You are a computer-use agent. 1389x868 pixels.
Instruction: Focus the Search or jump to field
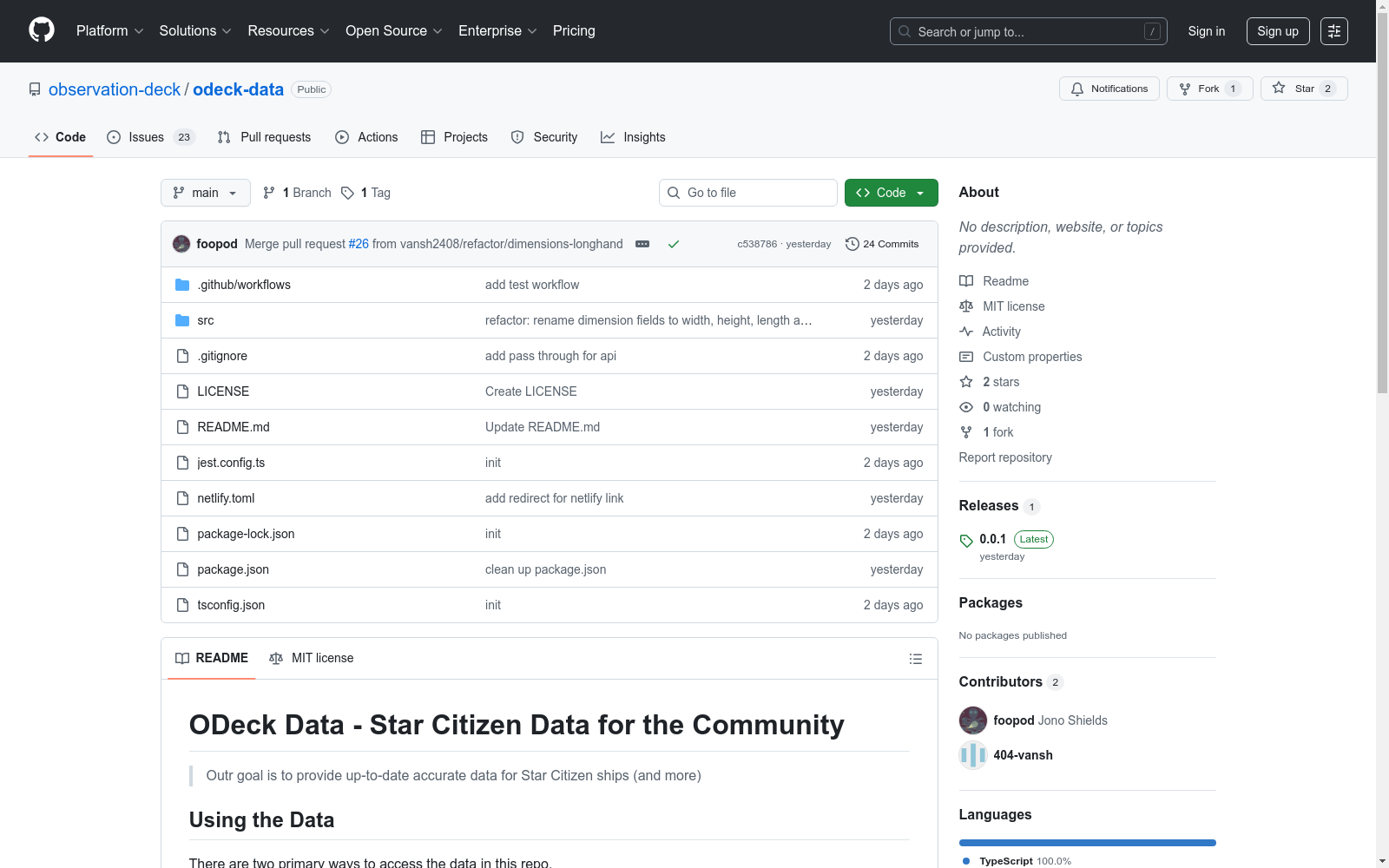point(1029,31)
